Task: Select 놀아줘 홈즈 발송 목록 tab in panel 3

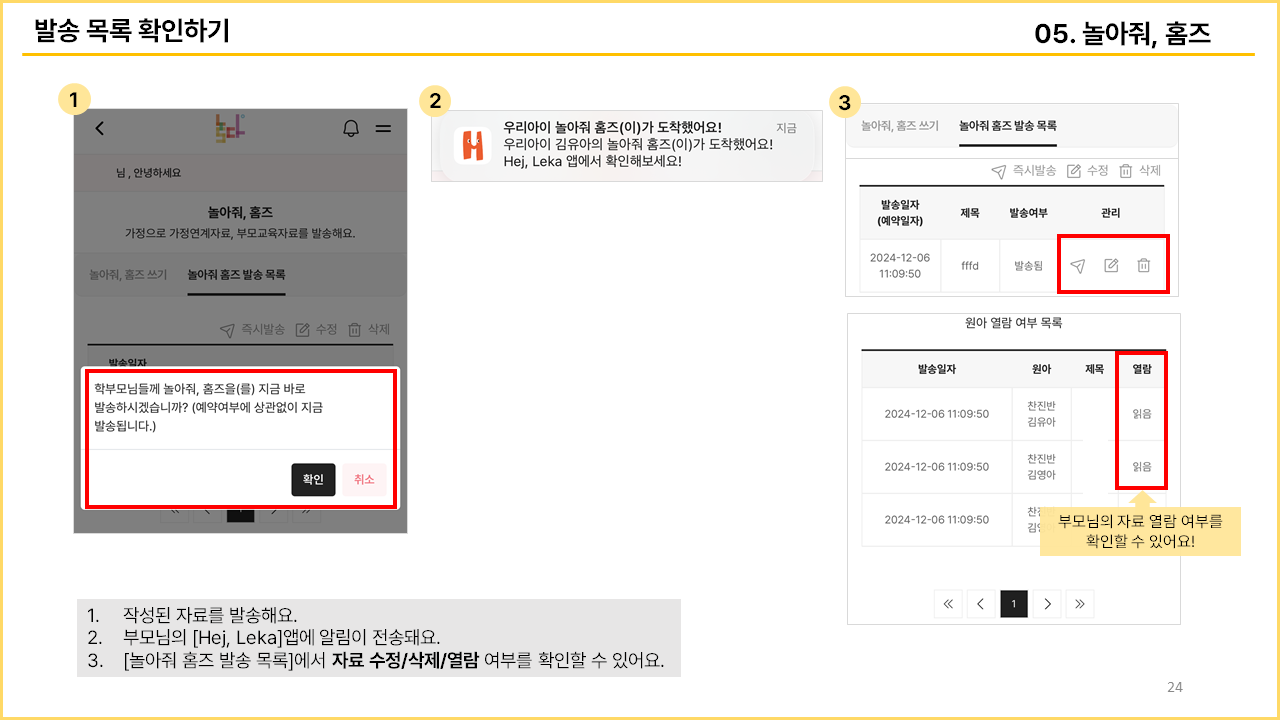Action: click(x=1007, y=126)
